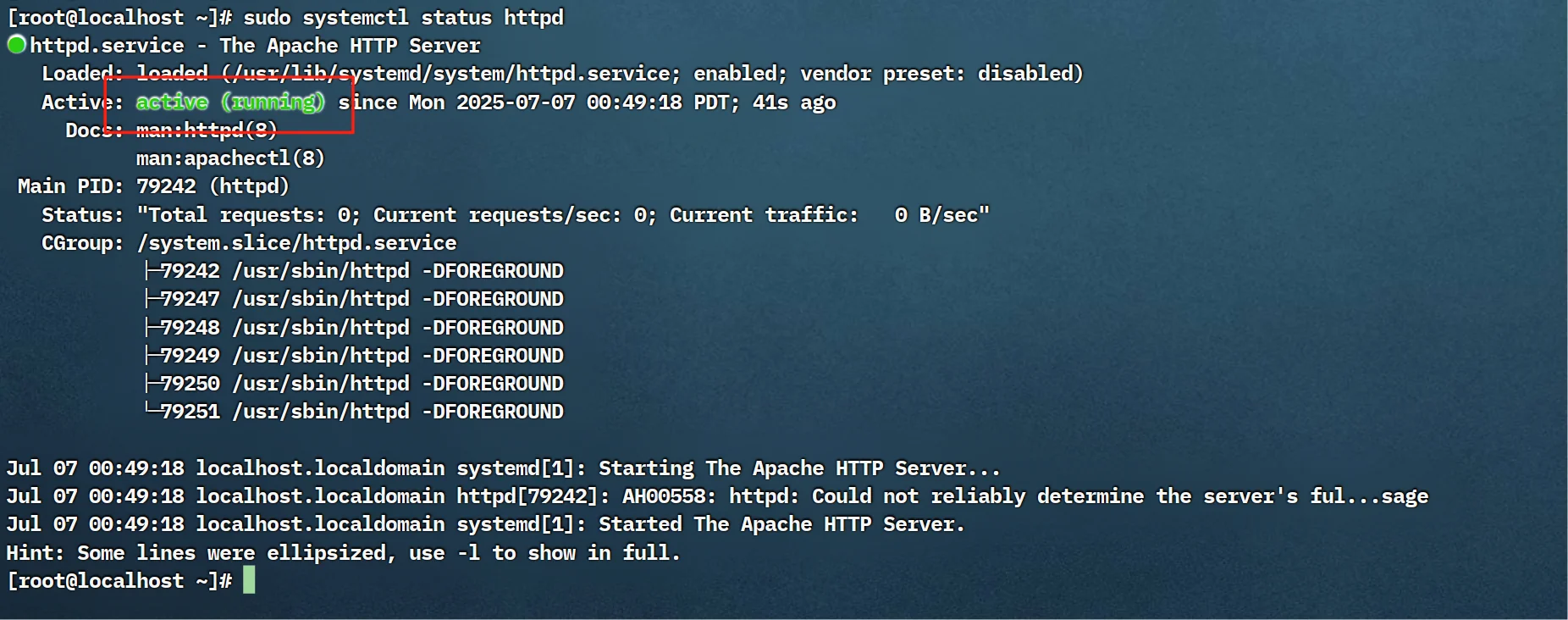Click the CGroup /system.slice/httpd.service path
Image resolution: width=1568 pixels, height=620 pixels.
click(x=296, y=243)
